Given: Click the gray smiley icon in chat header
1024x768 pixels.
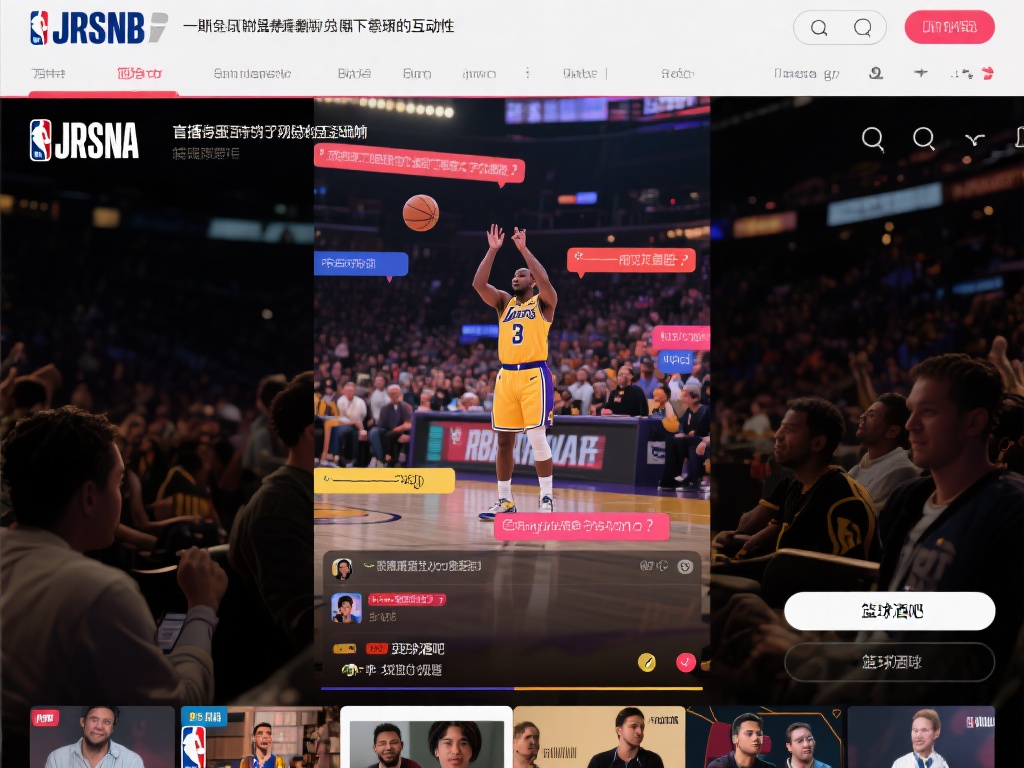Looking at the screenshot, I should click(x=685, y=566).
